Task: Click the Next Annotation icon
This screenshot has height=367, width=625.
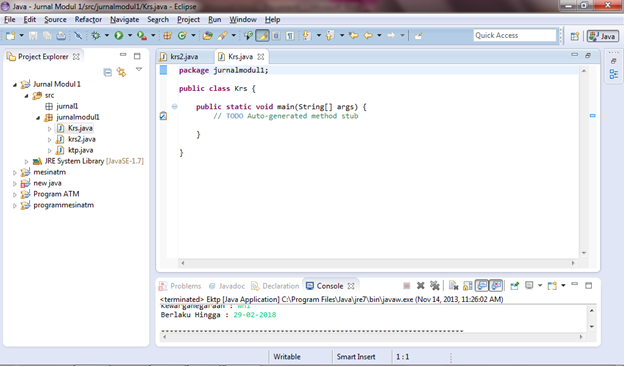Action: click(x=307, y=35)
